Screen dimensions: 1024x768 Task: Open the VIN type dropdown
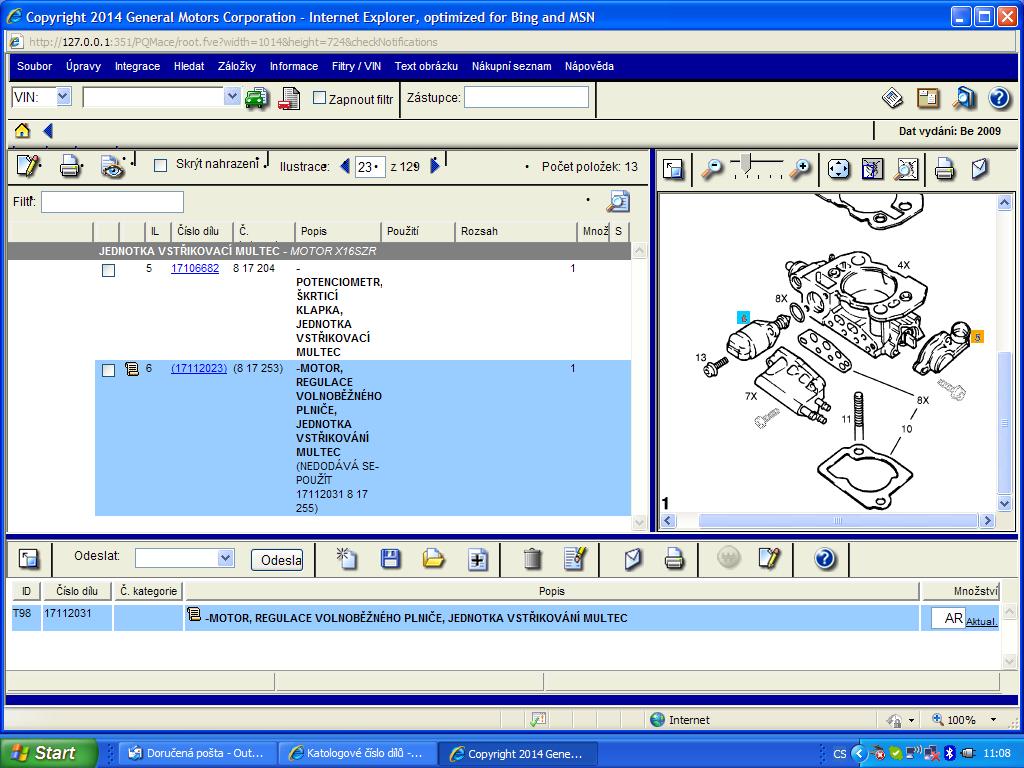pos(63,97)
